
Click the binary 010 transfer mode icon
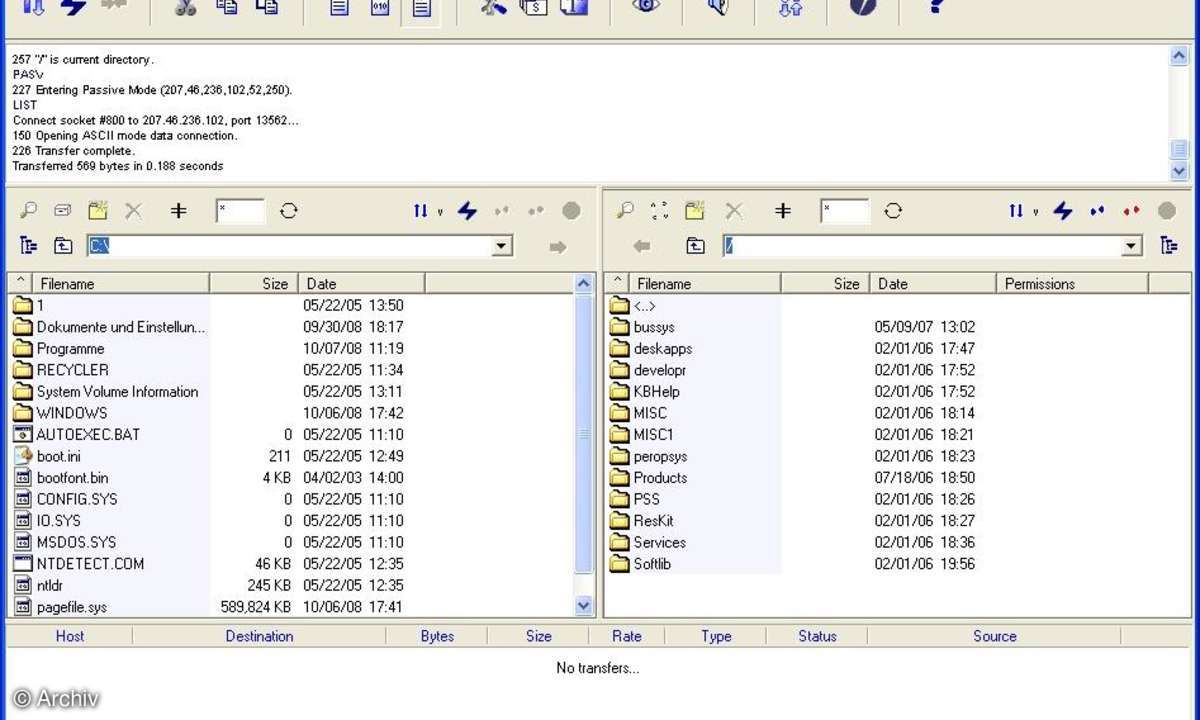click(380, 8)
